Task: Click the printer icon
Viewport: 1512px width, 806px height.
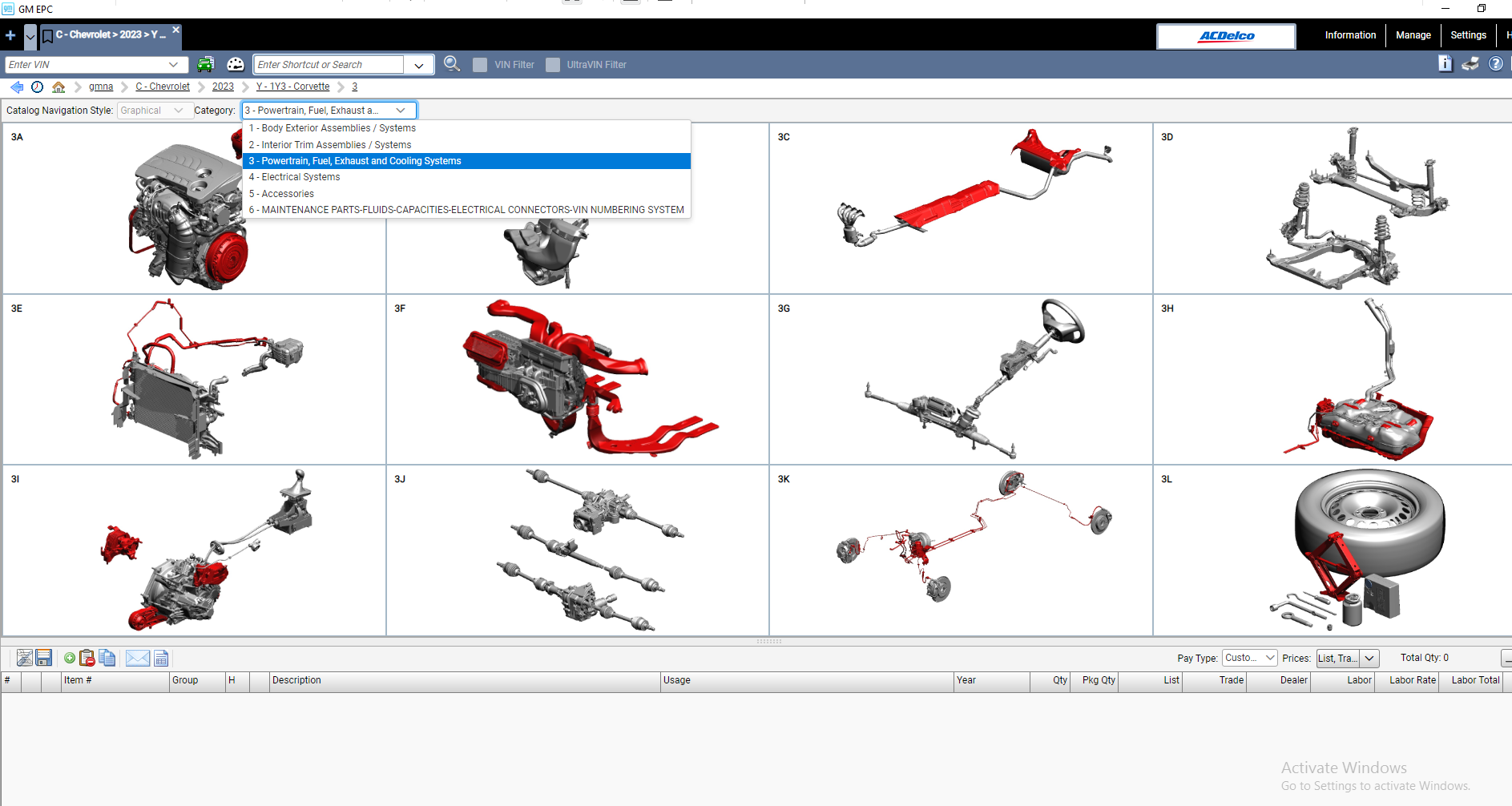Action: (1470, 63)
